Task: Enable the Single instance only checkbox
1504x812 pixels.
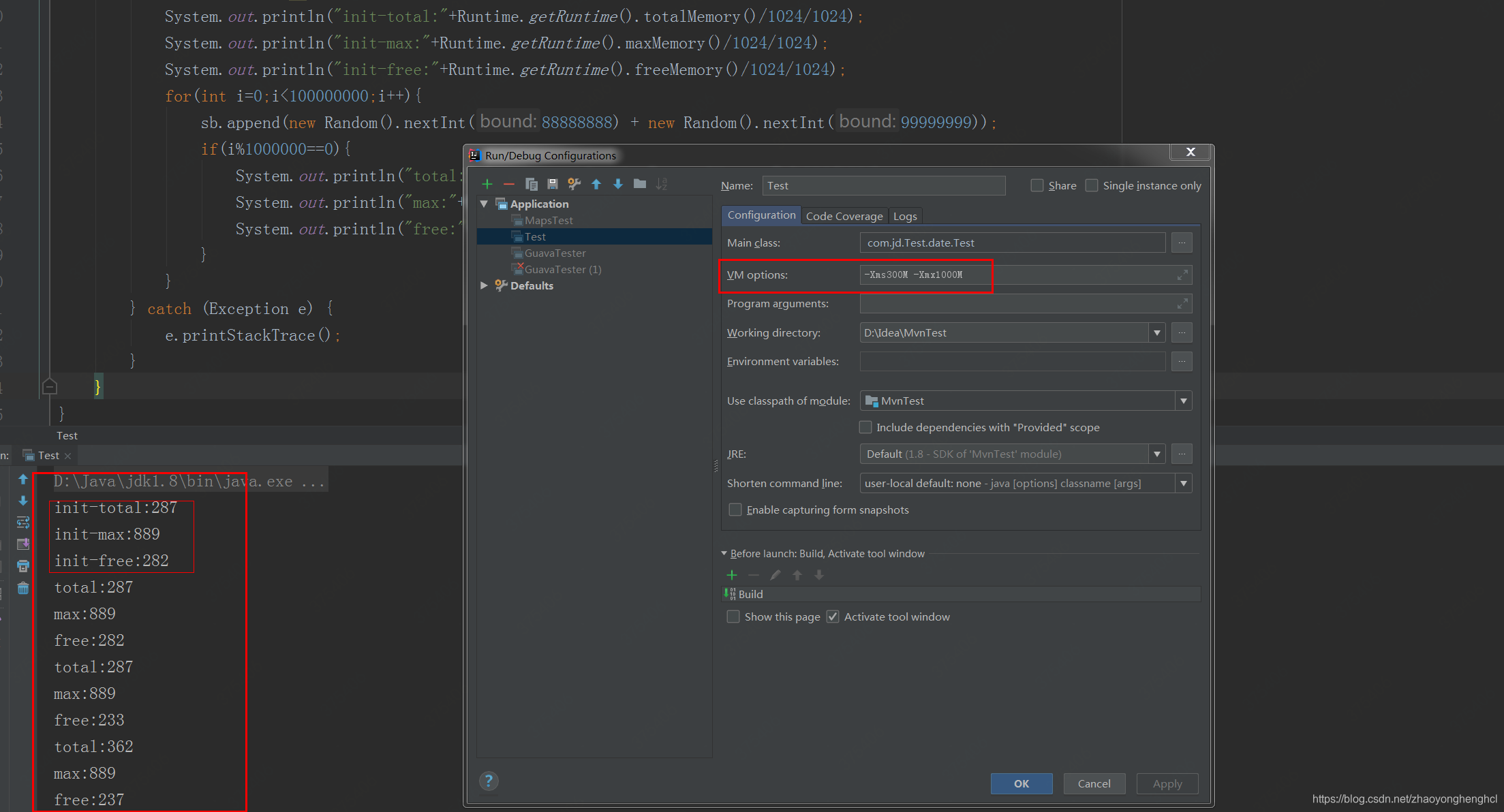Action: 1091,185
